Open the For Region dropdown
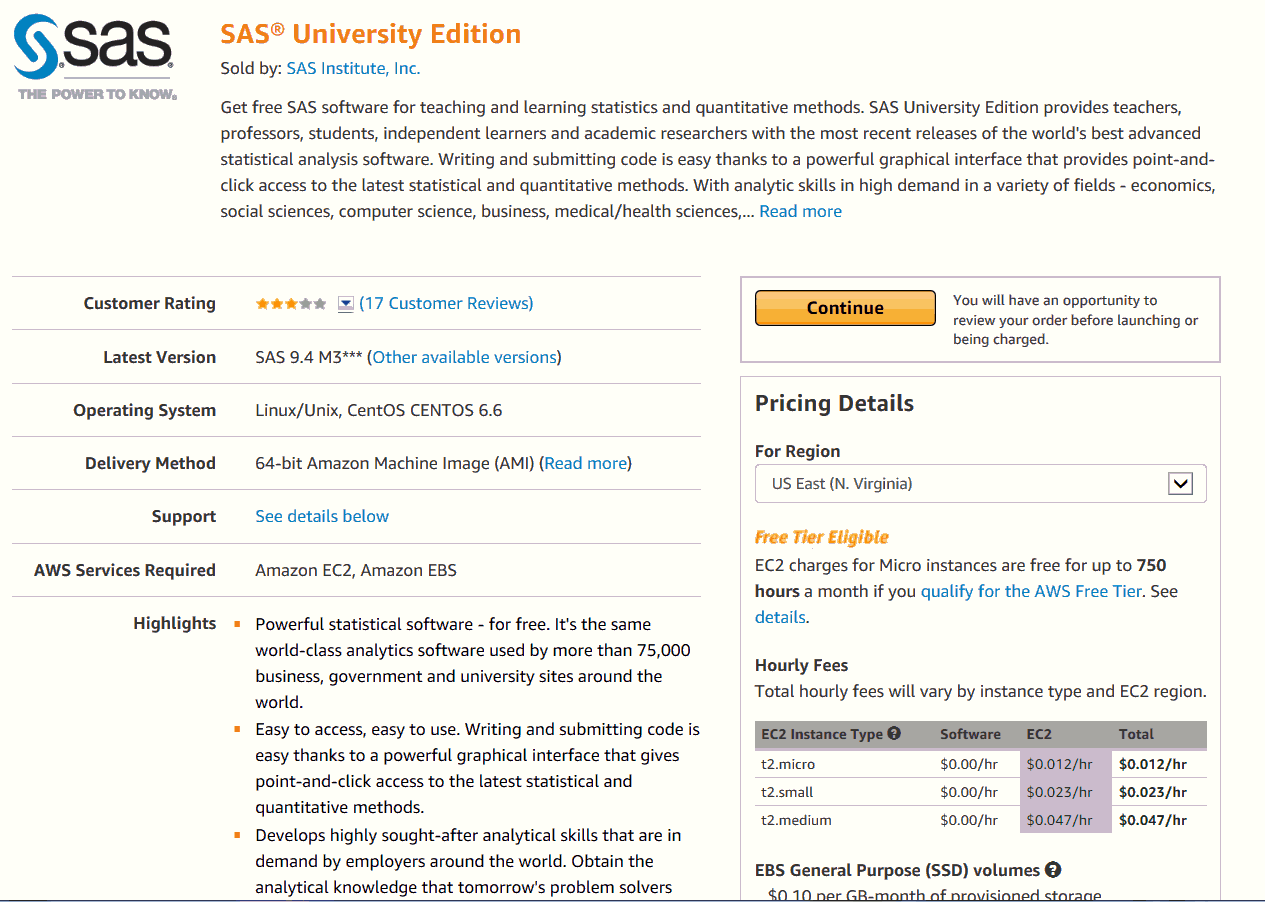1265x902 pixels. tap(980, 484)
